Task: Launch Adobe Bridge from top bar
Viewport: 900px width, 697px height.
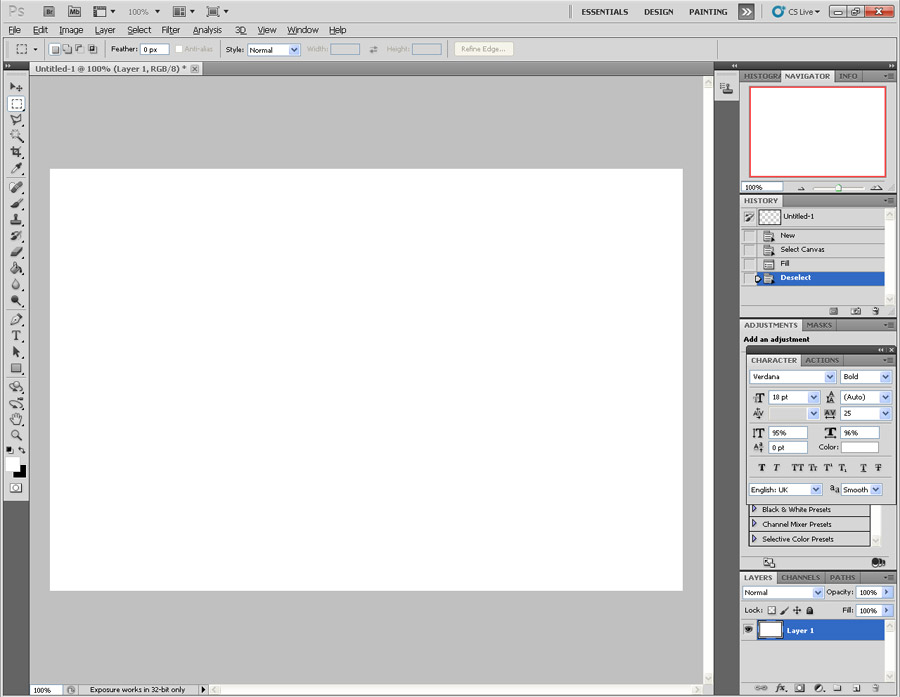Action: tap(49, 11)
